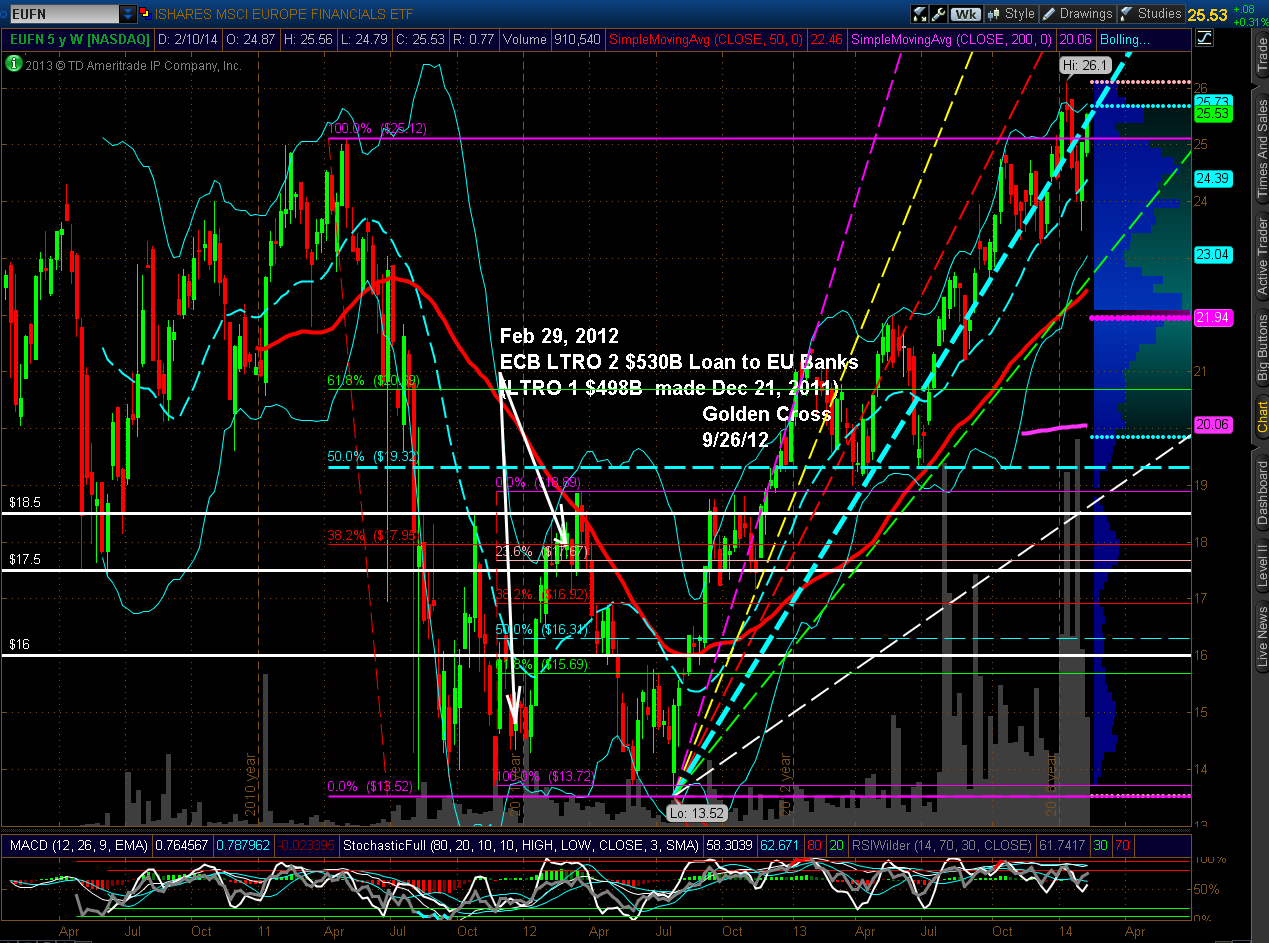
Task: Click the 0.0% ($13.52) Fibonacci label
Action: (x=369, y=785)
